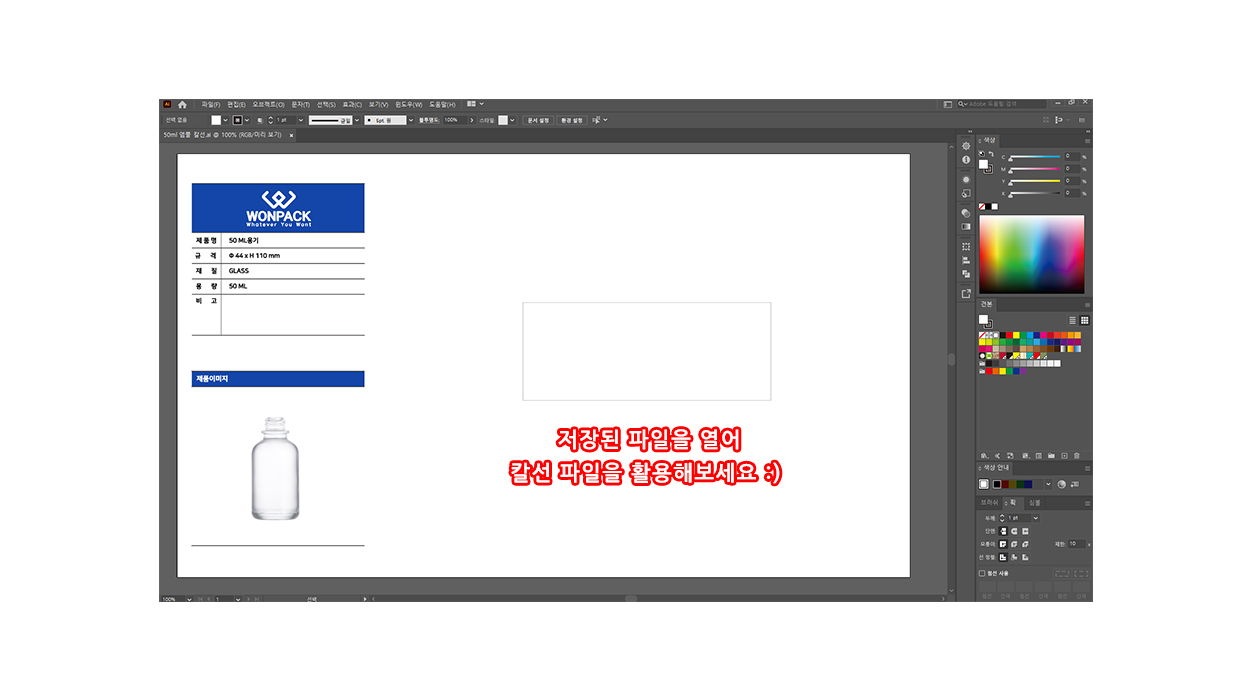Open the stroke weight dropdown in Stroke panel
The image size is (1252, 681).
coord(1035,518)
